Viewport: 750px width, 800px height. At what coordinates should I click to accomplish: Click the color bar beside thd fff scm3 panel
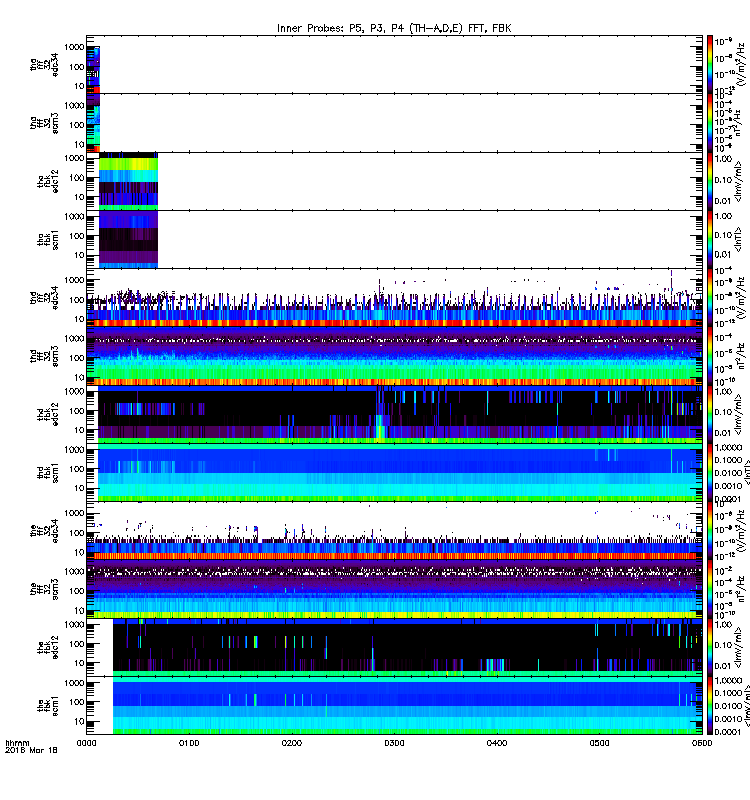tap(710, 356)
